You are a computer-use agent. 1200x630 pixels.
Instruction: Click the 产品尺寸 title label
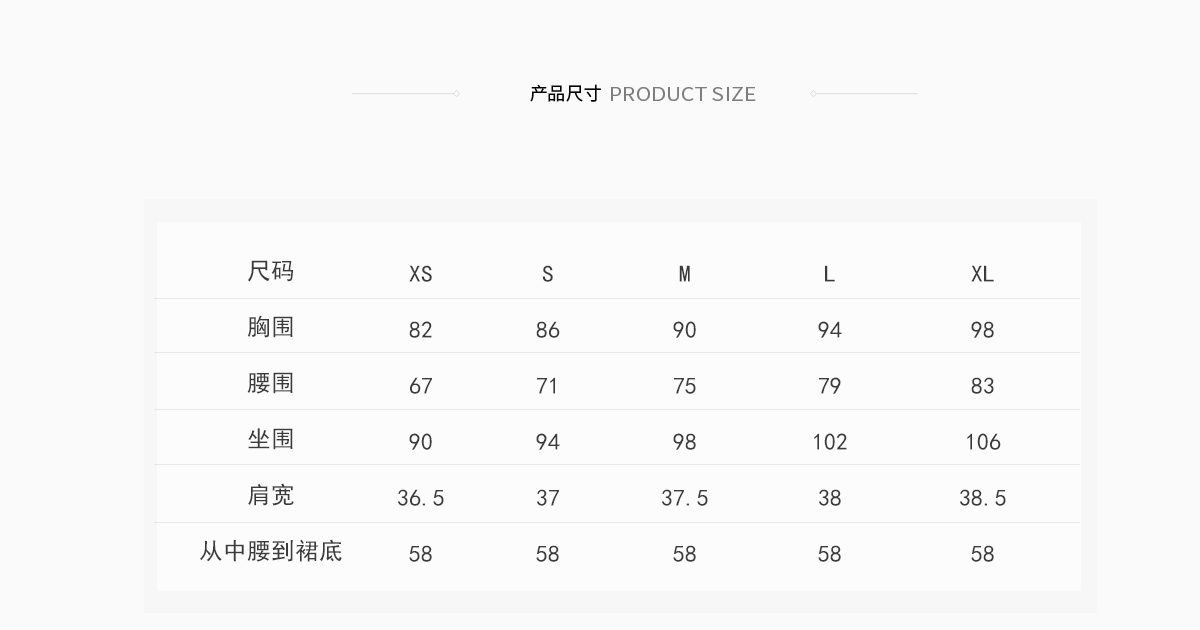click(565, 94)
